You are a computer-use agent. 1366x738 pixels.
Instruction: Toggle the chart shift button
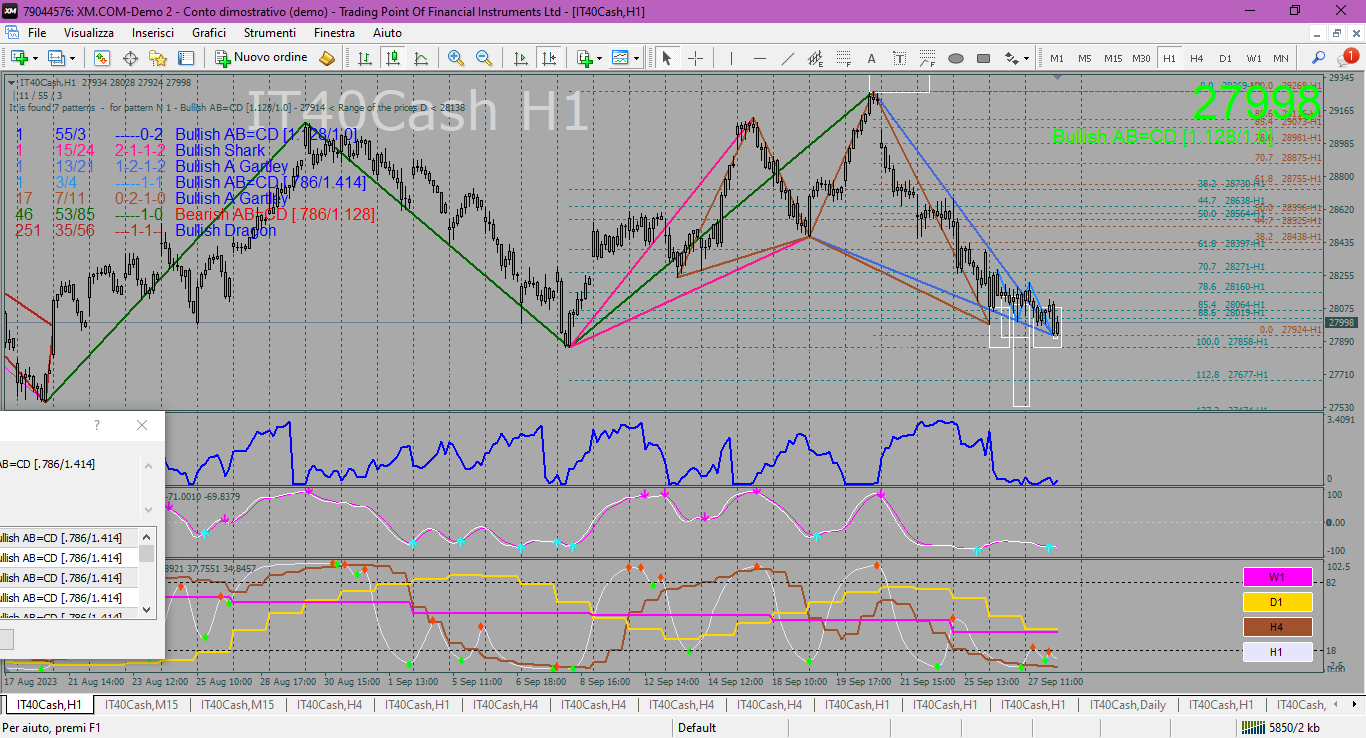(x=548, y=58)
